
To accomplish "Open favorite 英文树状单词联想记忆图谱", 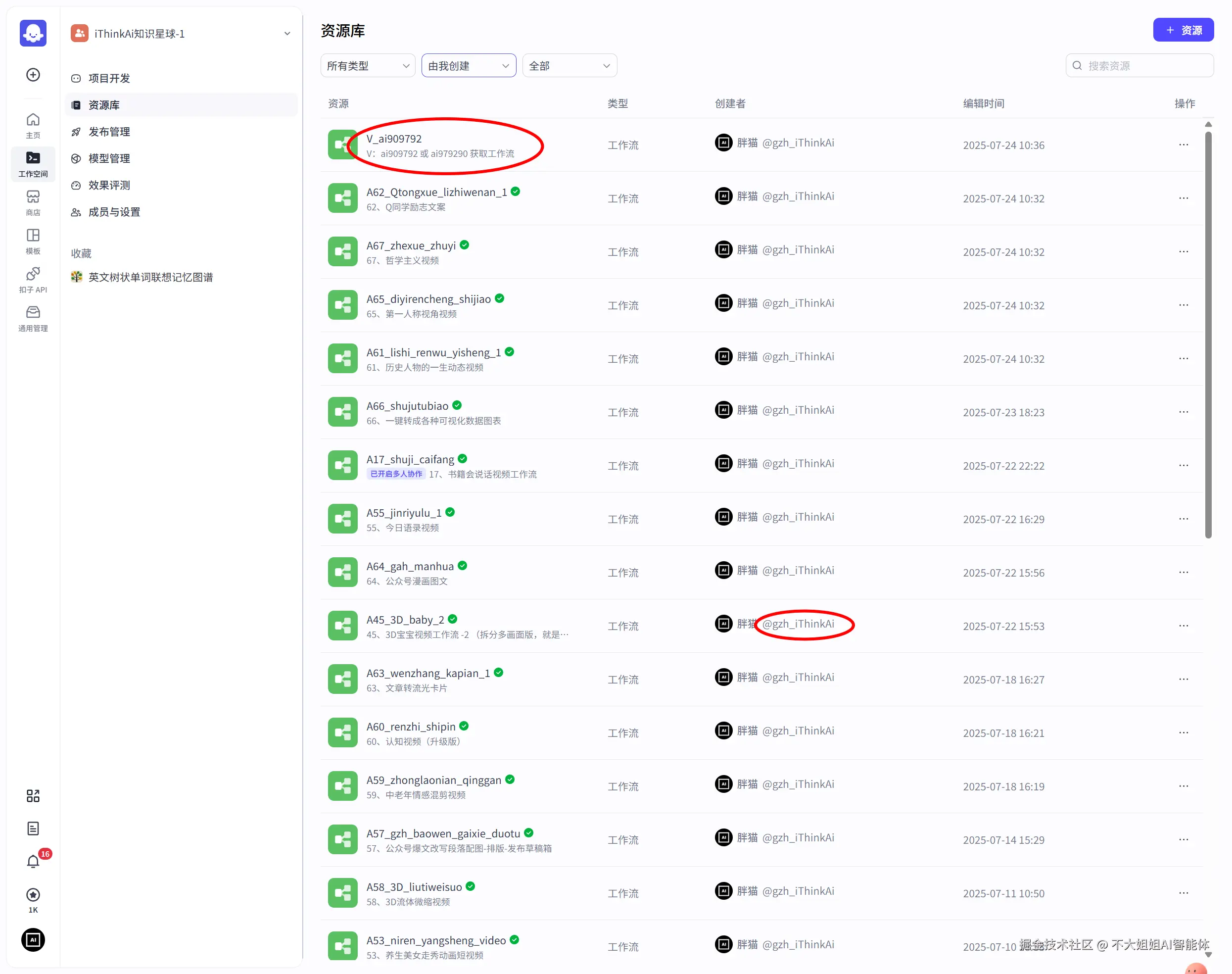I will pyautogui.click(x=150, y=277).
